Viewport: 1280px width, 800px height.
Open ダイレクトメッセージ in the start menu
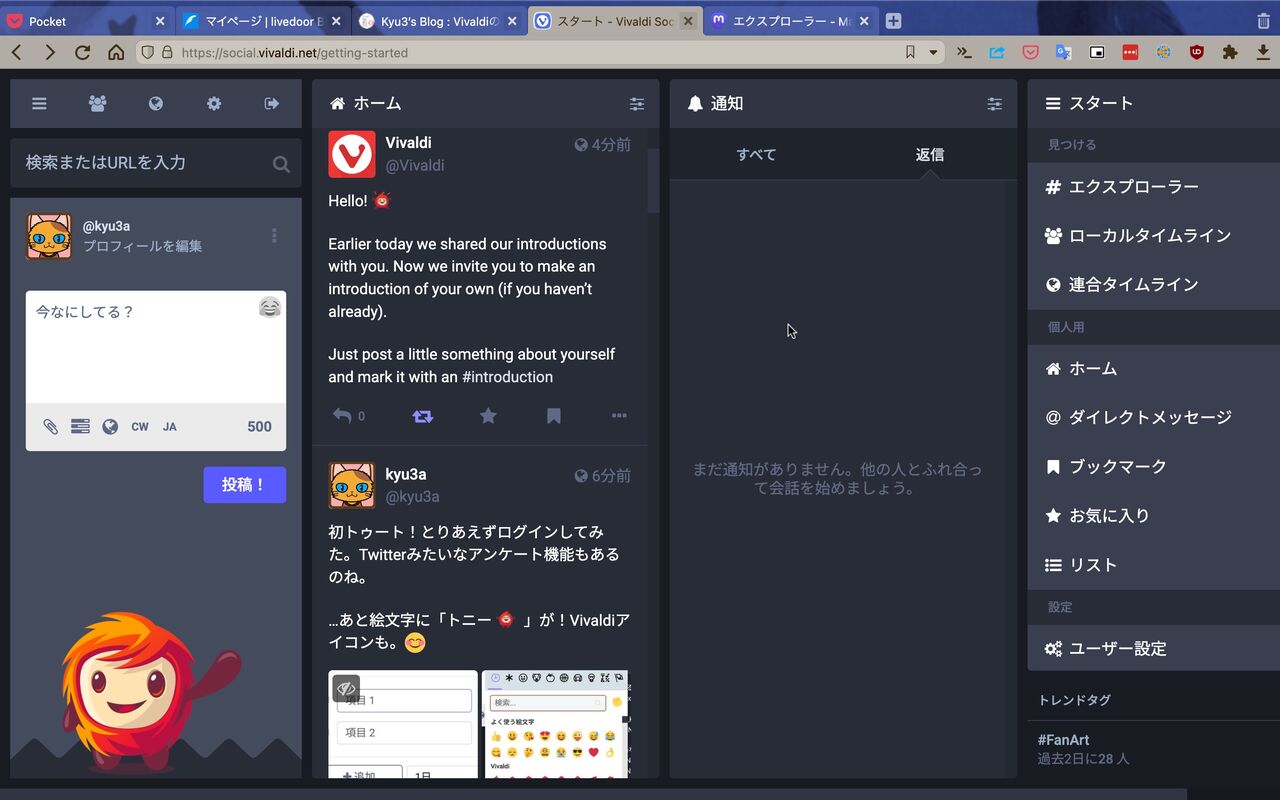1153,418
